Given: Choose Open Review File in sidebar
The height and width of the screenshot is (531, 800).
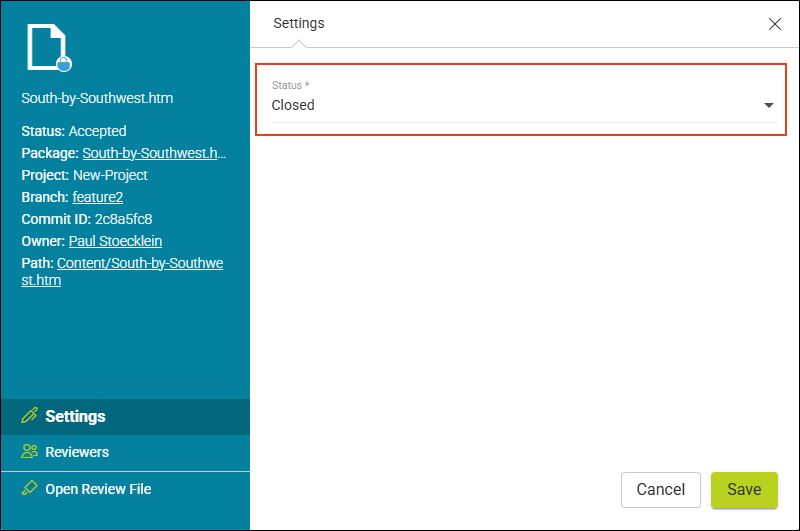Looking at the screenshot, I should [126, 489].
